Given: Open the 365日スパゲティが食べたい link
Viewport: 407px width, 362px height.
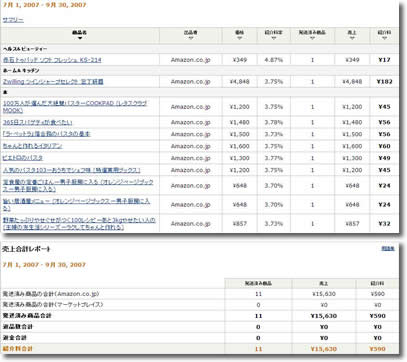Looking at the screenshot, I should pyautogui.click(x=38, y=122).
